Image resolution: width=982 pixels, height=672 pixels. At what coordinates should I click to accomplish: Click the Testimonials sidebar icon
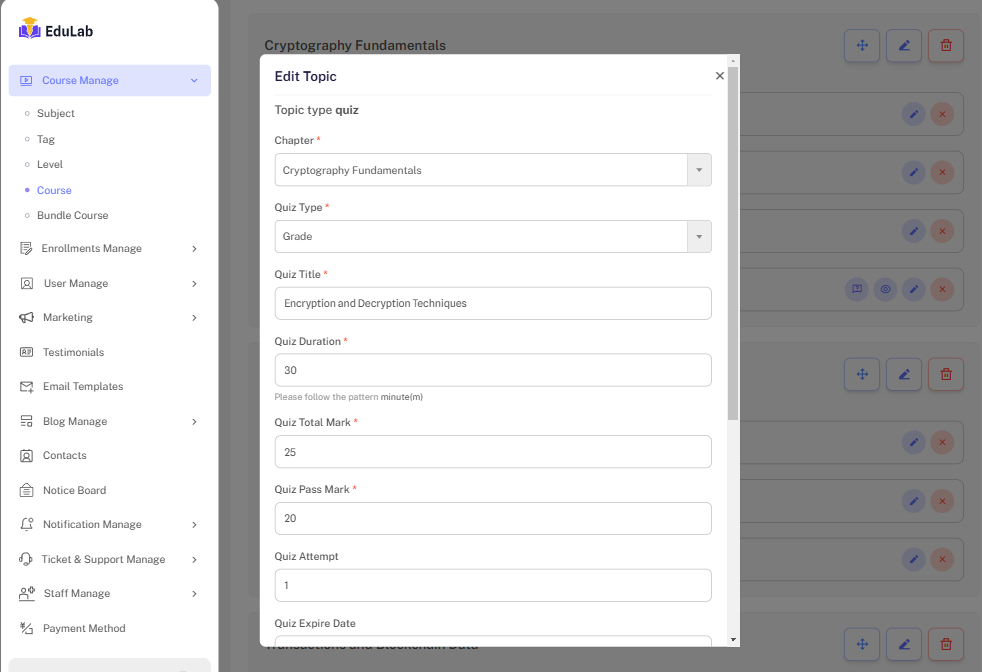pyautogui.click(x=27, y=352)
